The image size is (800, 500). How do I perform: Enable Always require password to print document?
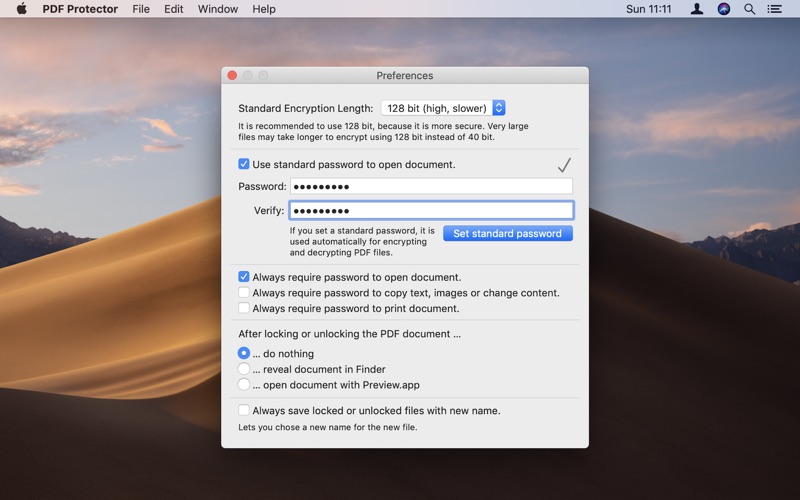(244, 308)
